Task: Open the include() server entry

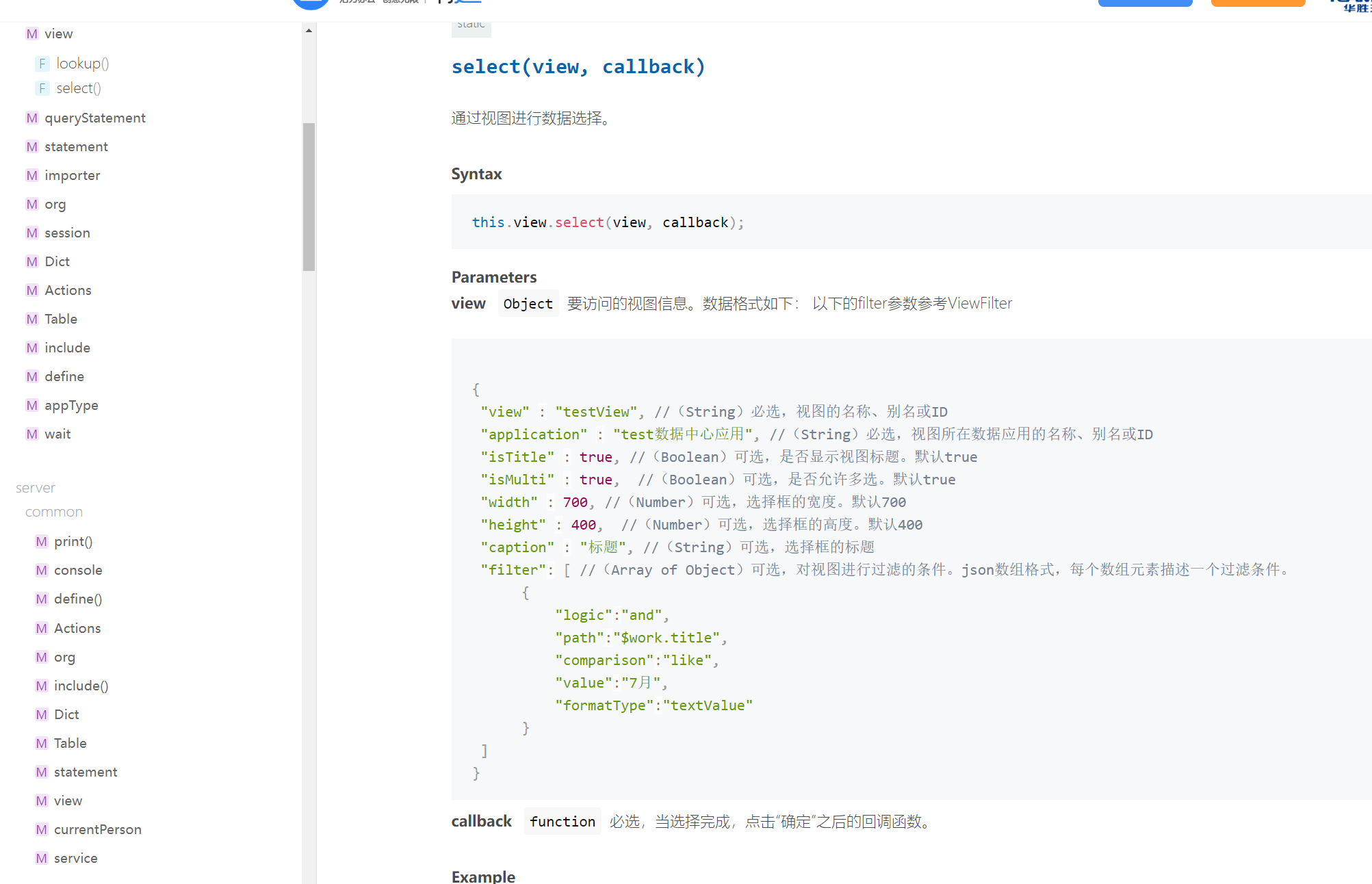Action: (81, 686)
